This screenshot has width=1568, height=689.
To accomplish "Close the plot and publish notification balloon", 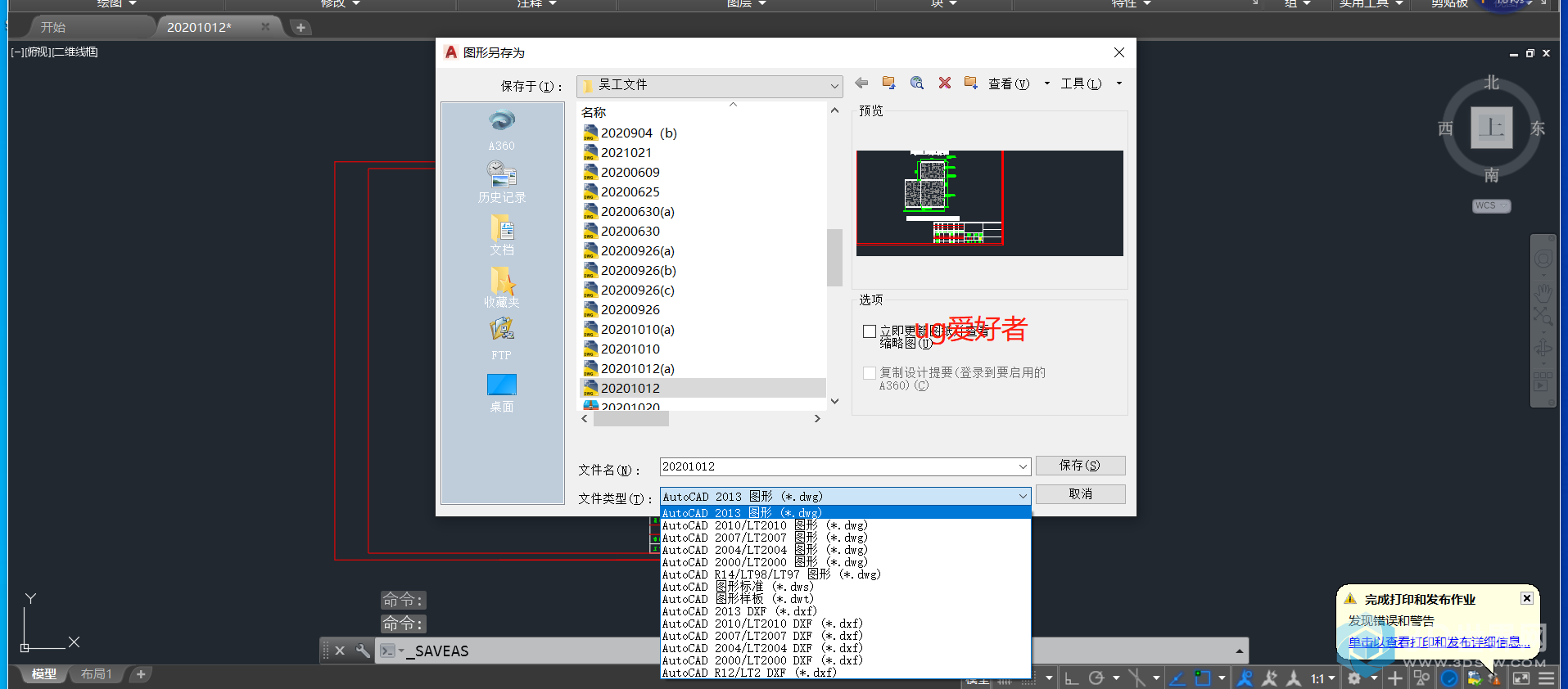I will click(x=1526, y=598).
